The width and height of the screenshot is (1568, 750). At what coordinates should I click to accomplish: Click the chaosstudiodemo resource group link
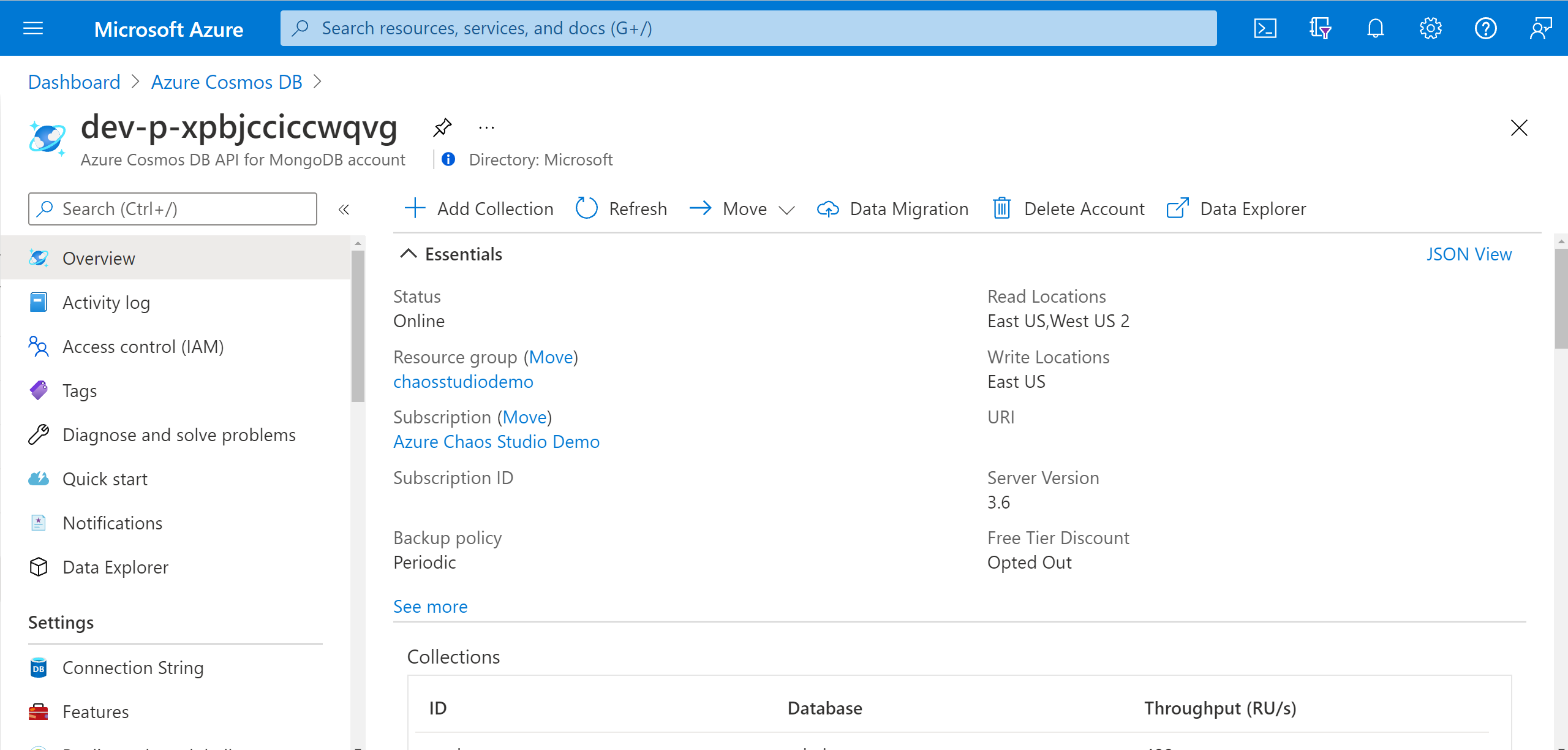463,381
